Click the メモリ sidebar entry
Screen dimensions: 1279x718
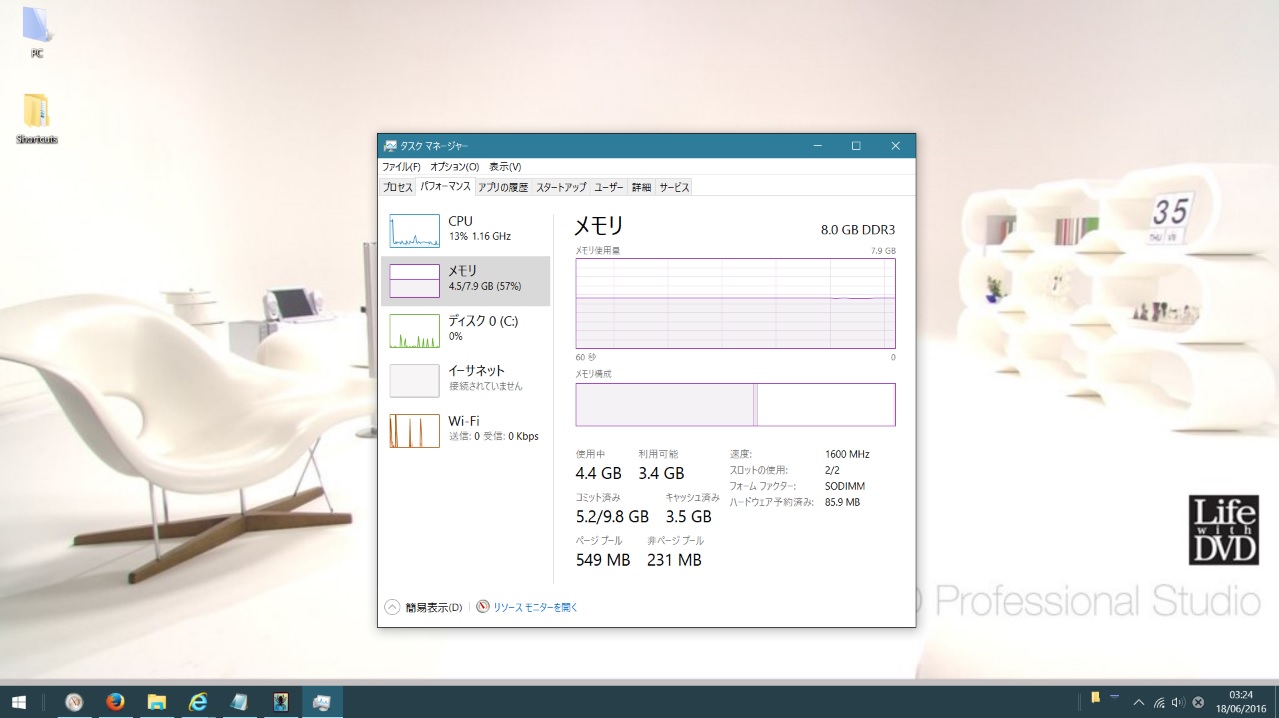point(465,280)
